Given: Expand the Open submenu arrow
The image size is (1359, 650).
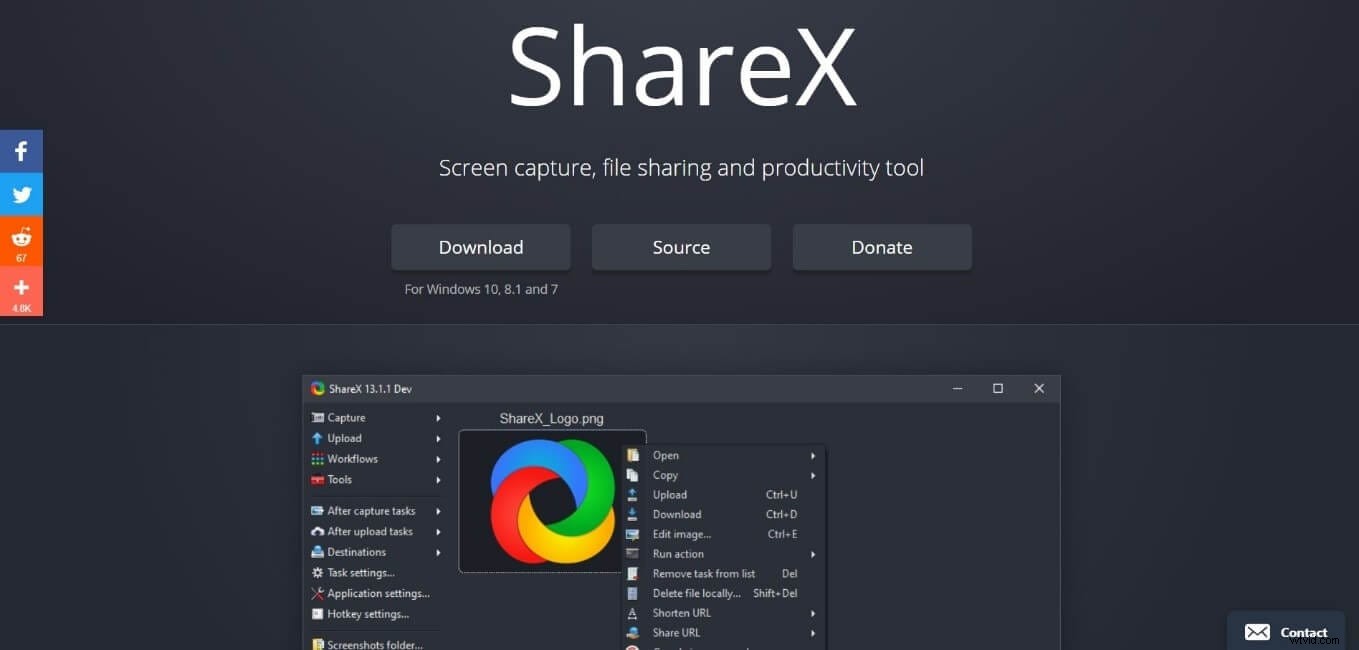Looking at the screenshot, I should [812, 455].
